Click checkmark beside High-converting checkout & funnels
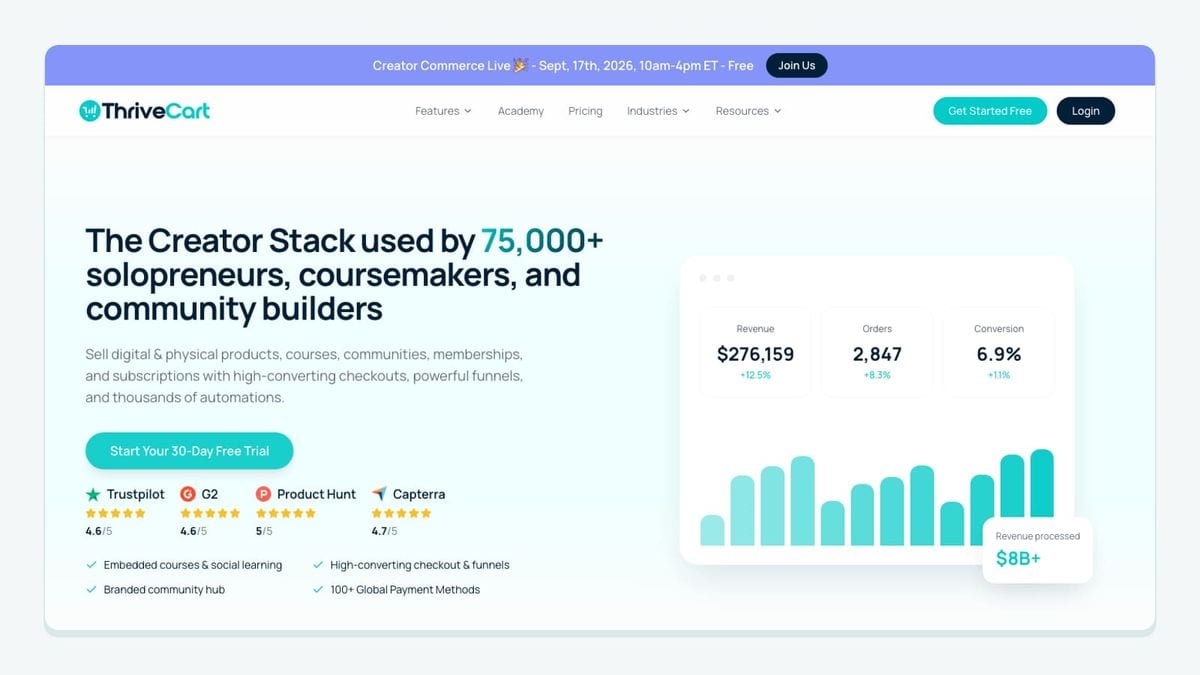The height and width of the screenshot is (675, 1200). coord(318,565)
